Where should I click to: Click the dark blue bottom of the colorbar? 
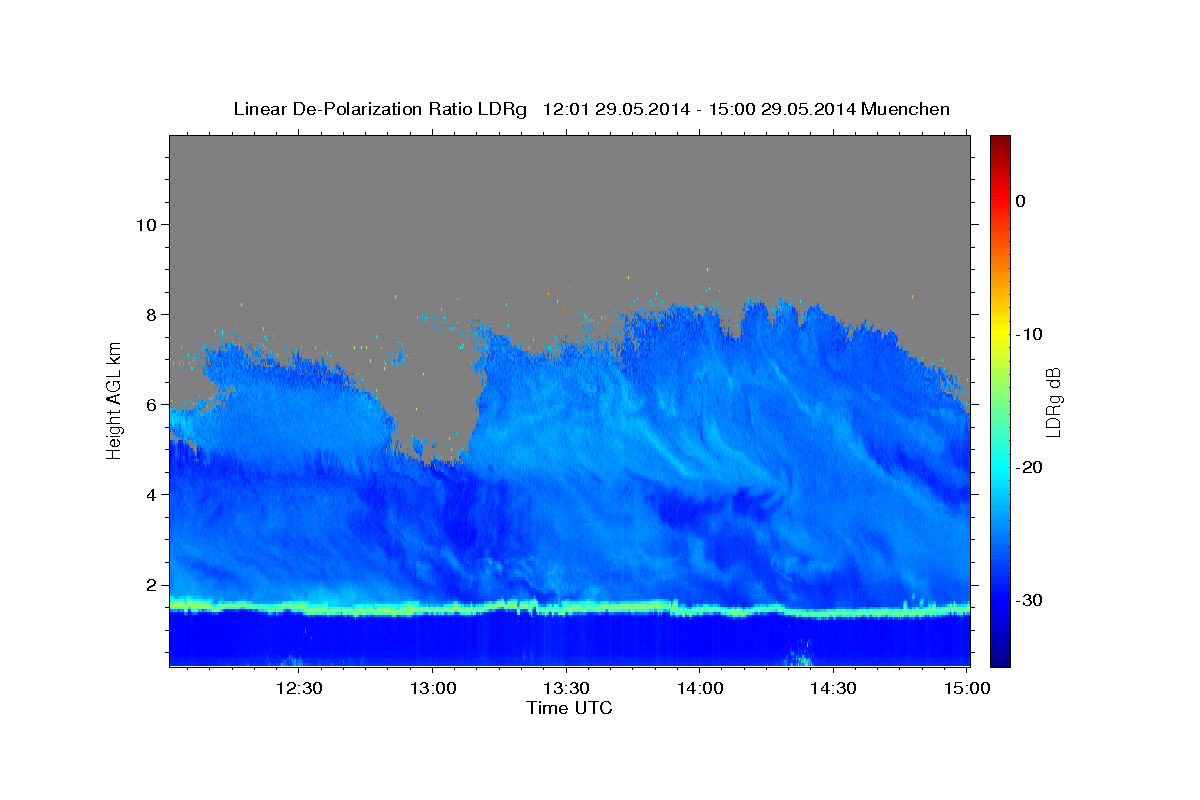pyautogui.click(x=1000, y=658)
